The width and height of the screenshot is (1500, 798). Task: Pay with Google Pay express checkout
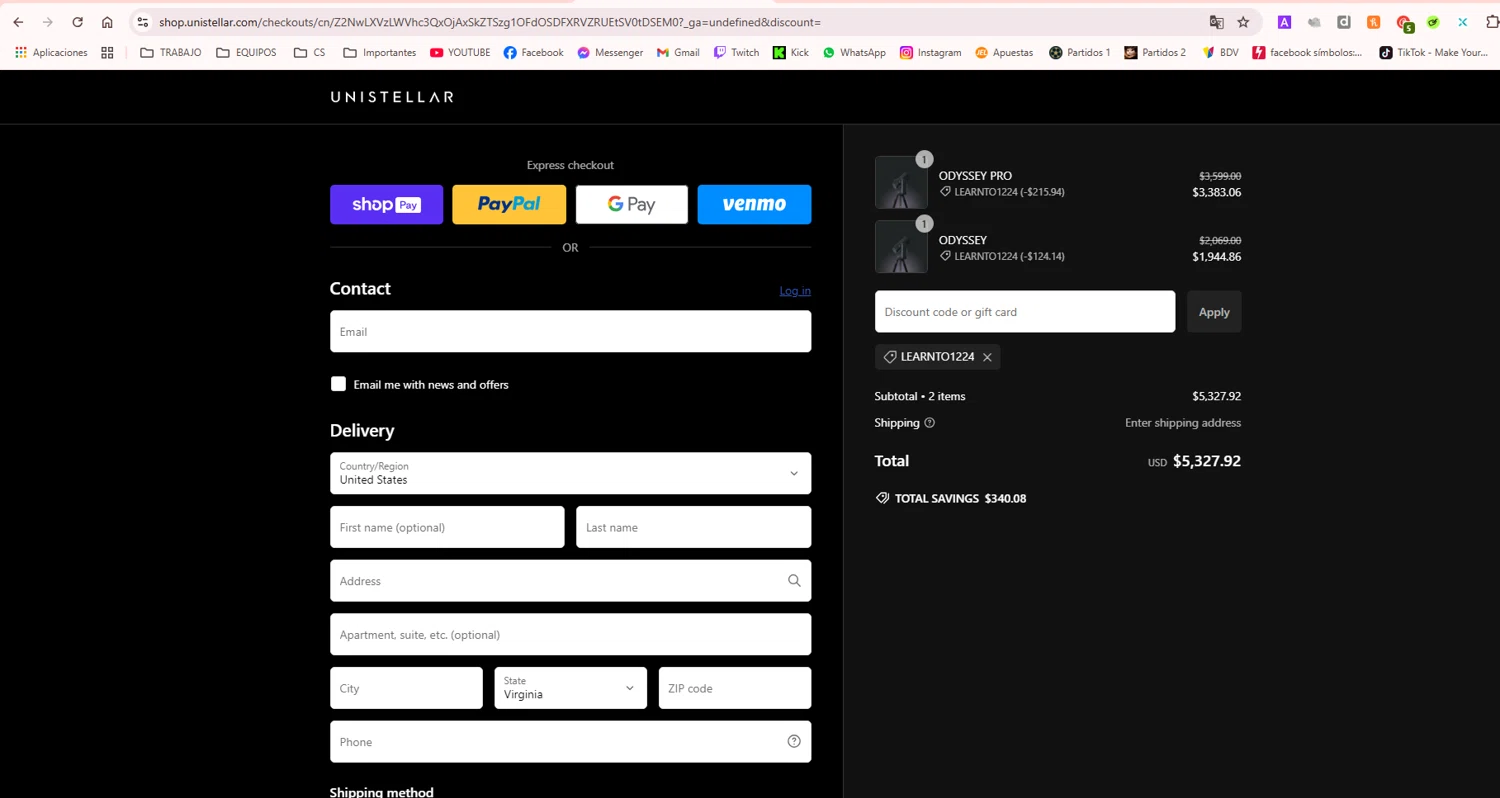click(x=631, y=204)
